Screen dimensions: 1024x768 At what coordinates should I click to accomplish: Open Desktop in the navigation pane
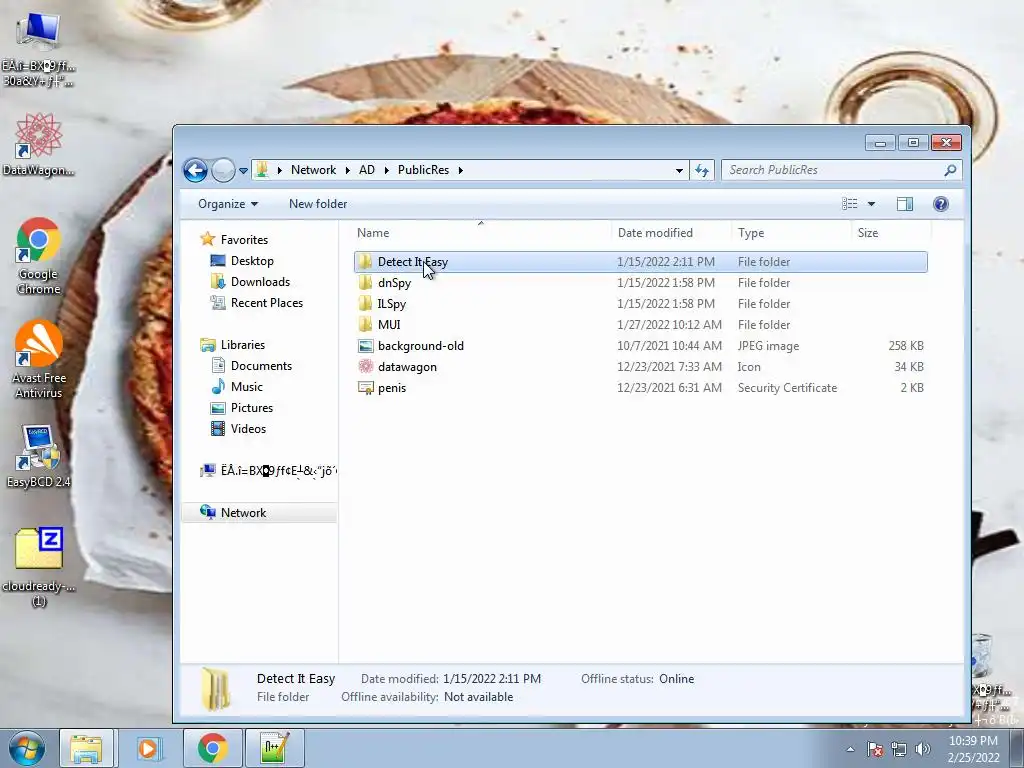pyautogui.click(x=251, y=261)
